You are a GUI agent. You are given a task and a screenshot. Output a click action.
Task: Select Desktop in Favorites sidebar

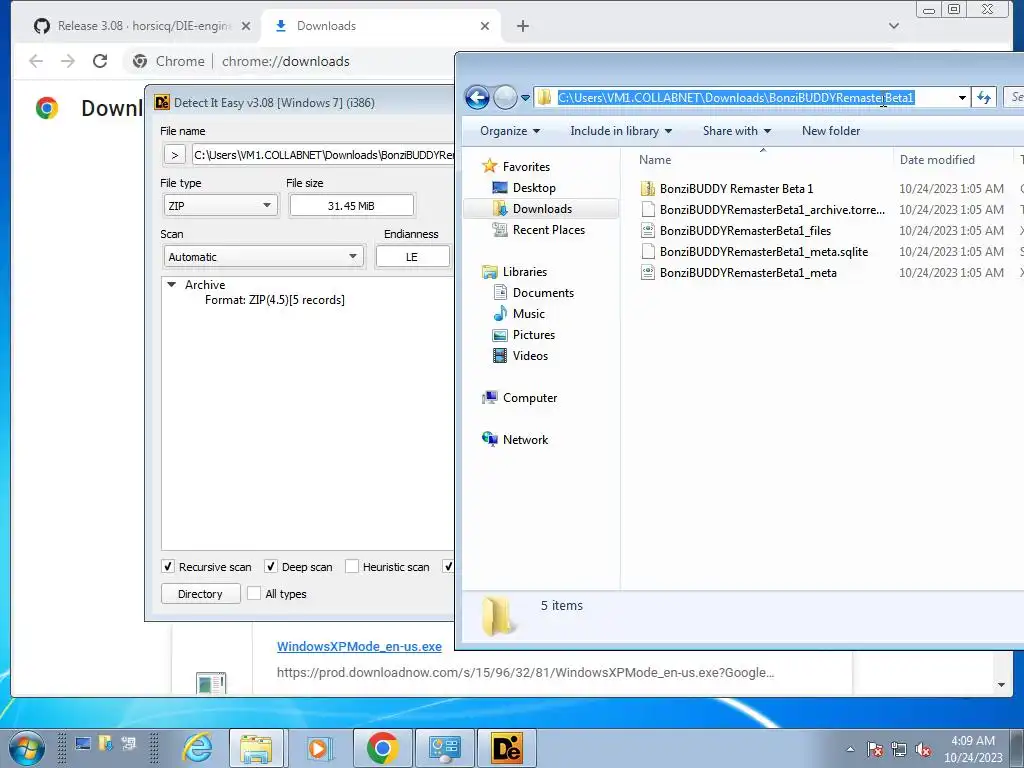[533, 187]
